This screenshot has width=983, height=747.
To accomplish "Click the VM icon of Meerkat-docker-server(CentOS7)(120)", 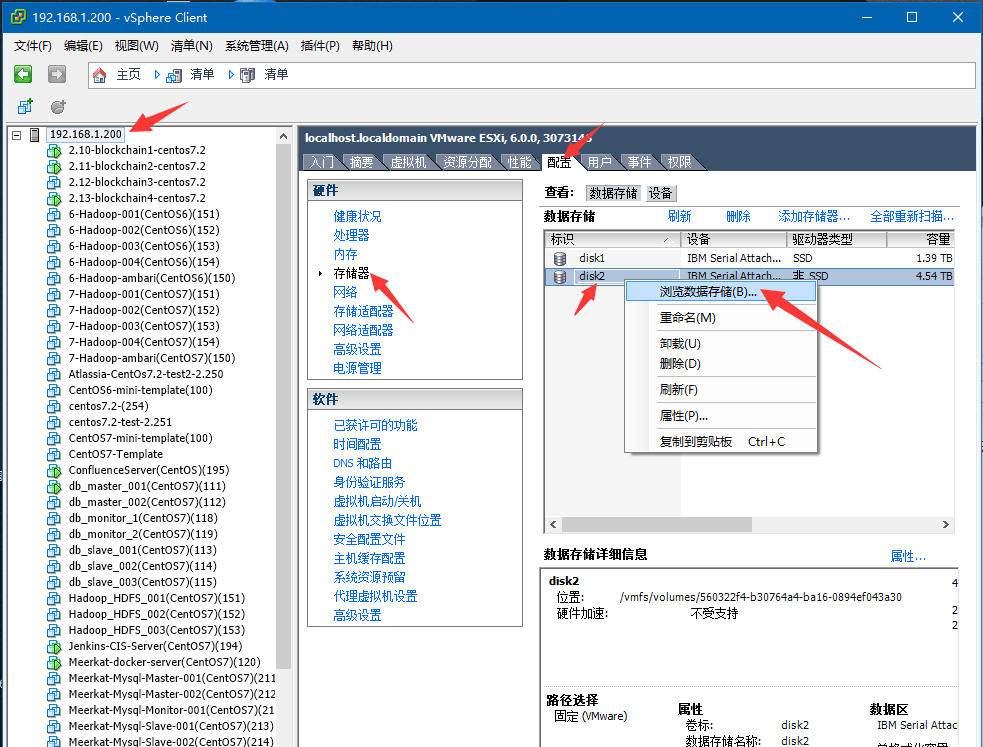I will [x=55, y=662].
